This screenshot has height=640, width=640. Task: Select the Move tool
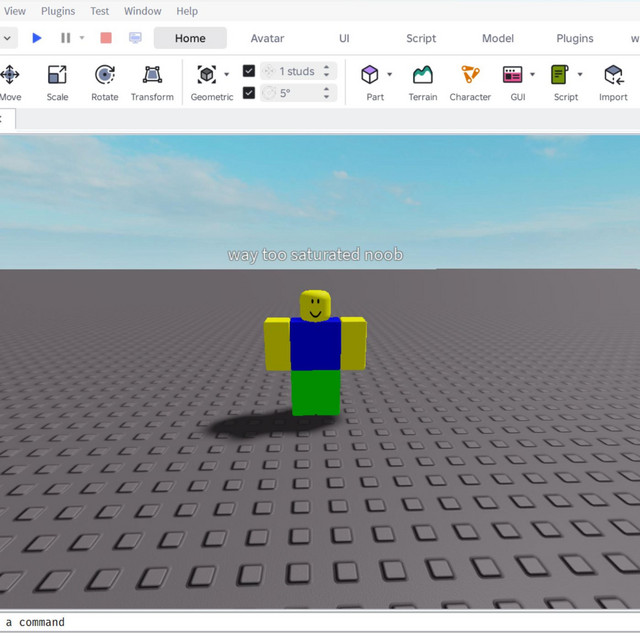10,83
